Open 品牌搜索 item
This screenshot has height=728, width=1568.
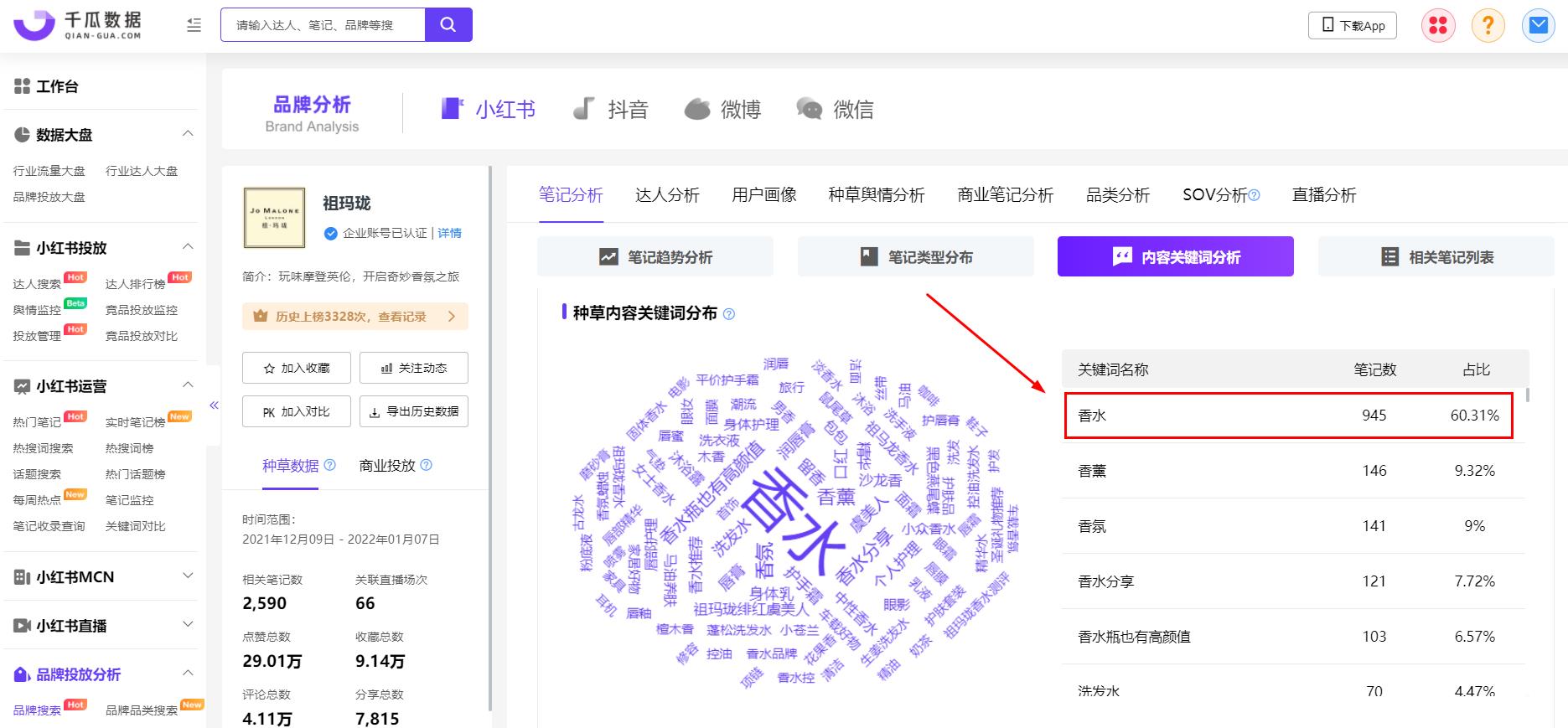tap(37, 710)
